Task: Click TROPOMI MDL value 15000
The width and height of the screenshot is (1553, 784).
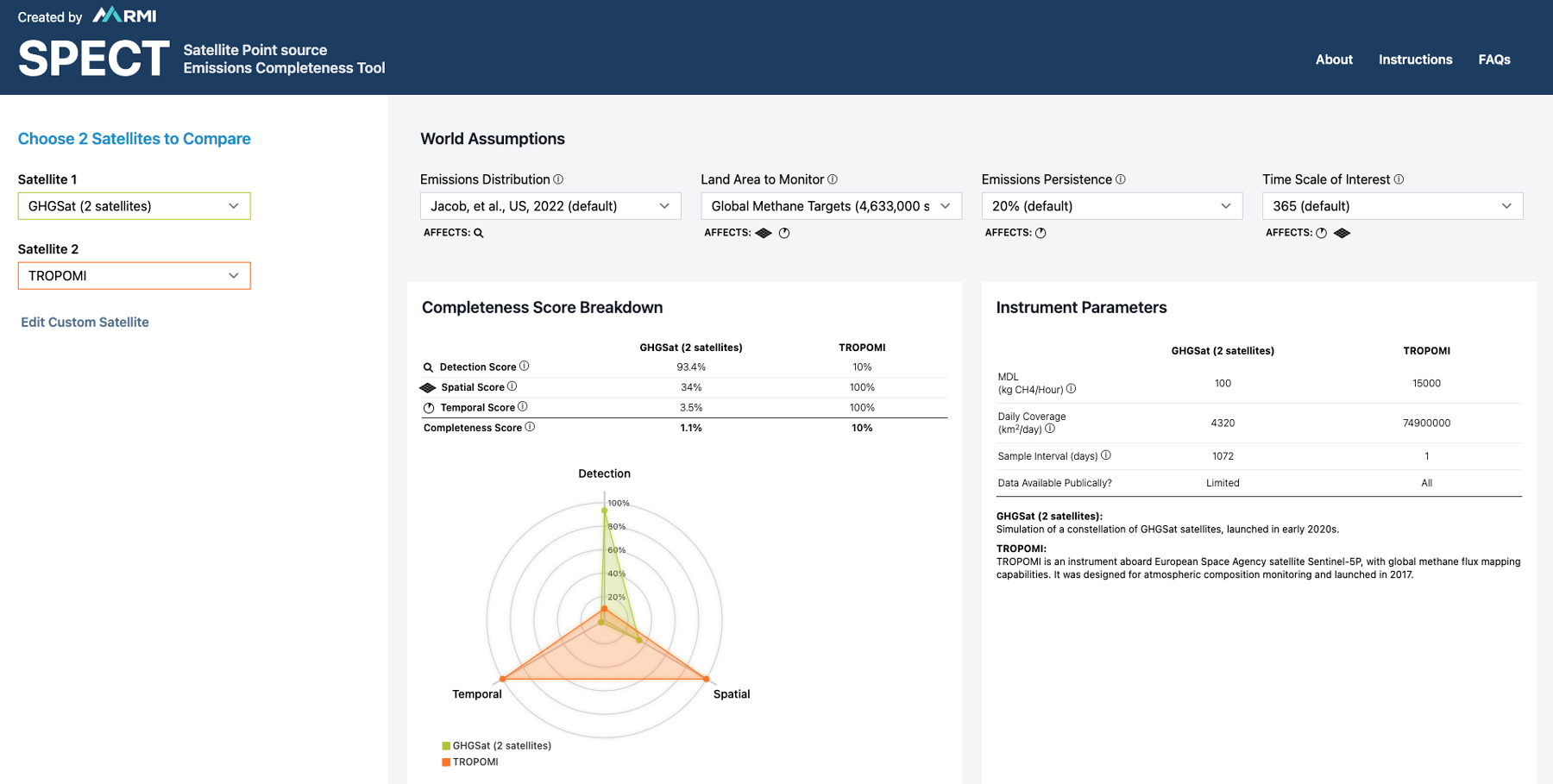Action: [x=1426, y=384]
